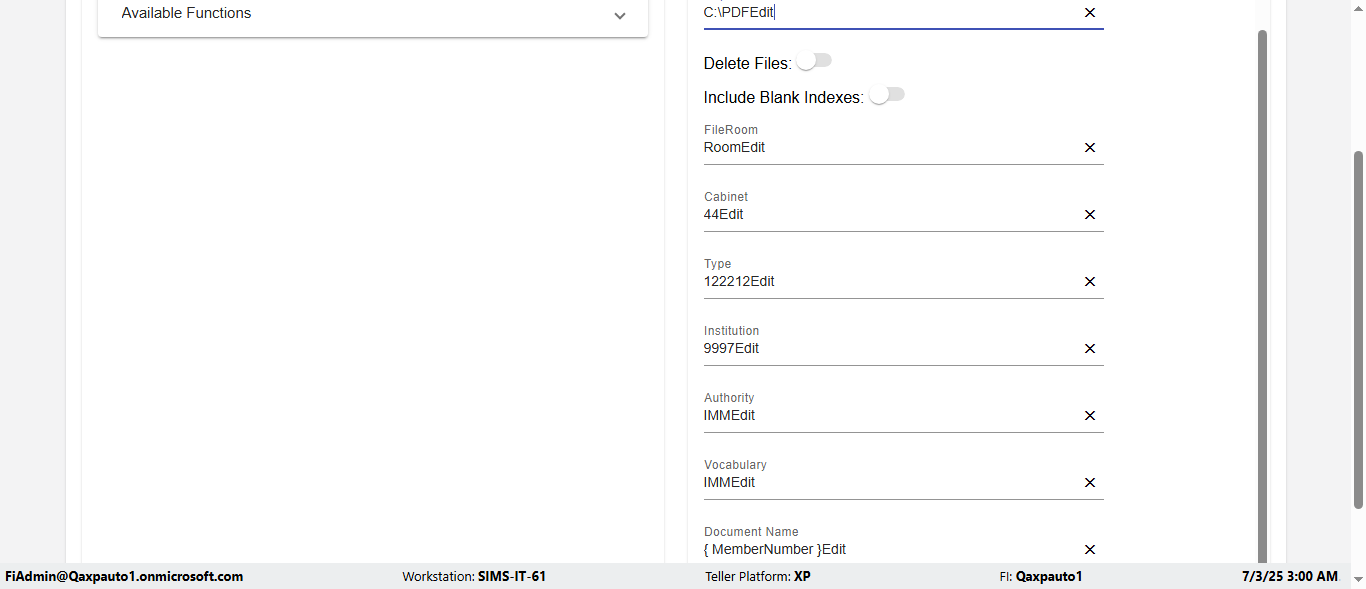Image resolution: width=1366 pixels, height=589 pixels.
Task: Enable the Delete Files toggle
Action: tap(814, 62)
